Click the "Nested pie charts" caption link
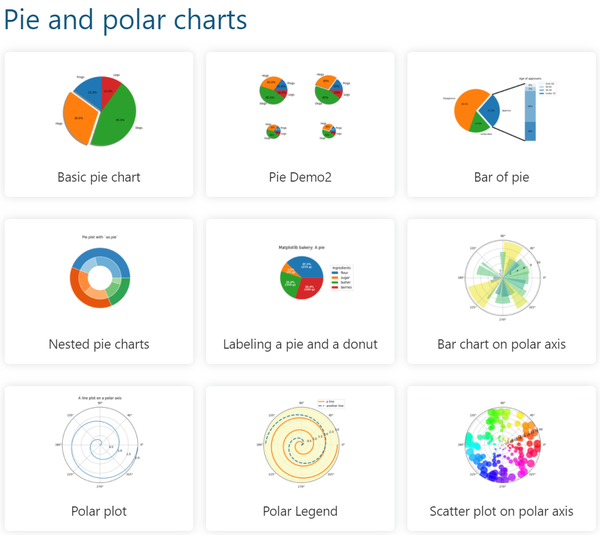Screen dimensions: 600x535 (98, 344)
